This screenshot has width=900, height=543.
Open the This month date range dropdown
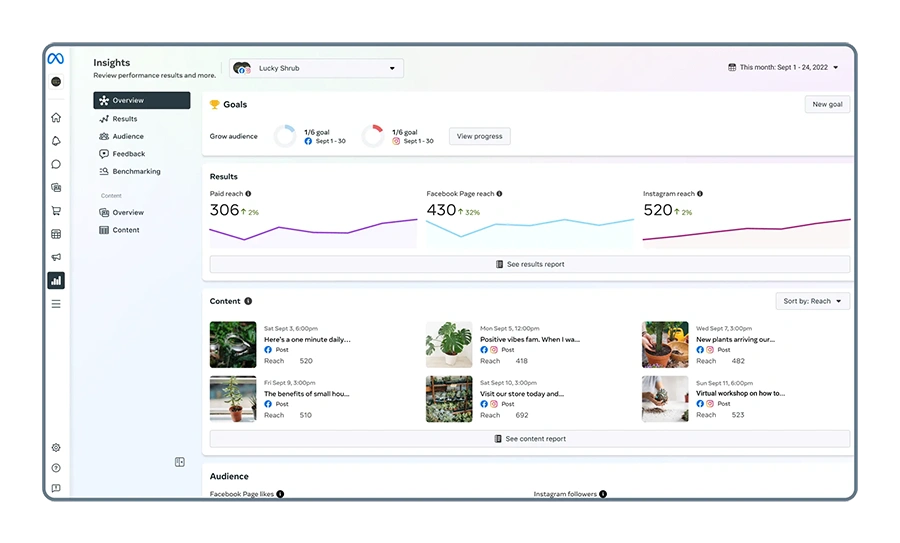click(x=783, y=68)
